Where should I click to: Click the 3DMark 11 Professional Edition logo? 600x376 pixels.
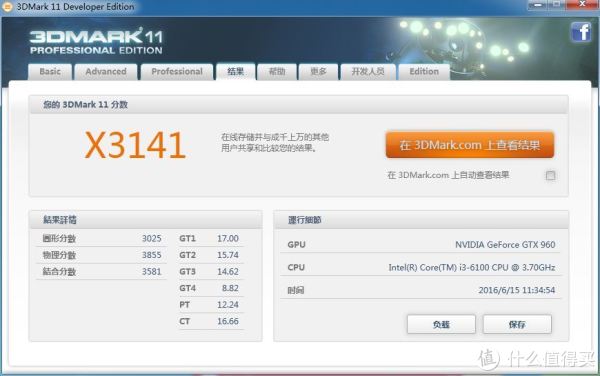(96, 41)
